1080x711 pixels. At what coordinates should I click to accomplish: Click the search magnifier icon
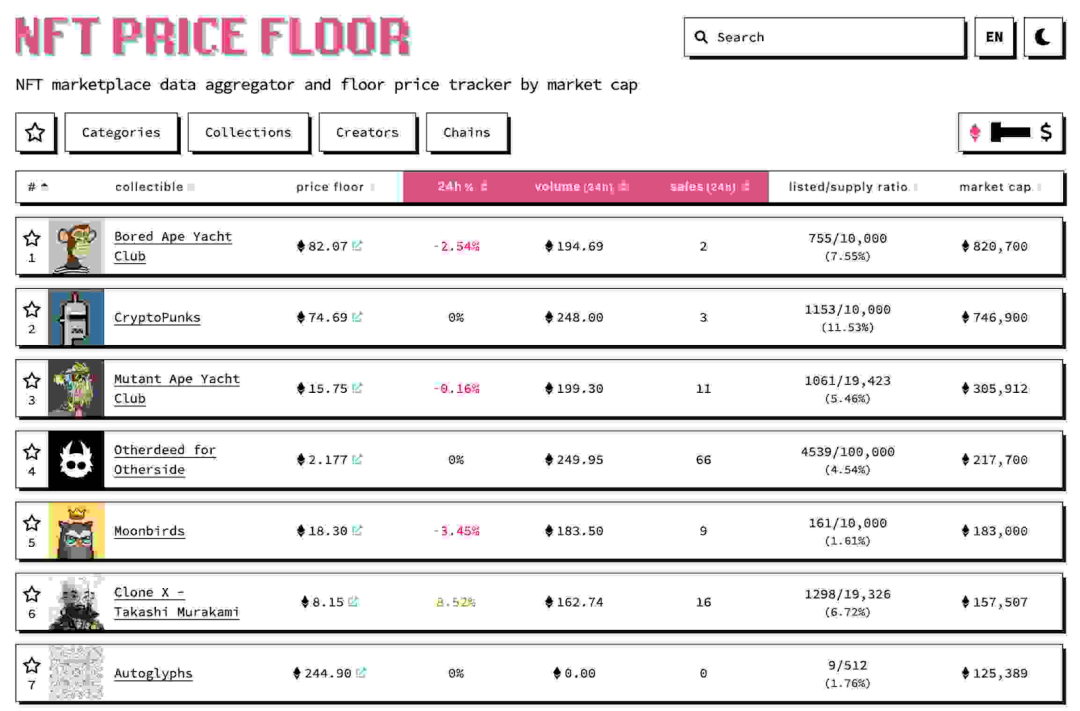pyautogui.click(x=701, y=37)
